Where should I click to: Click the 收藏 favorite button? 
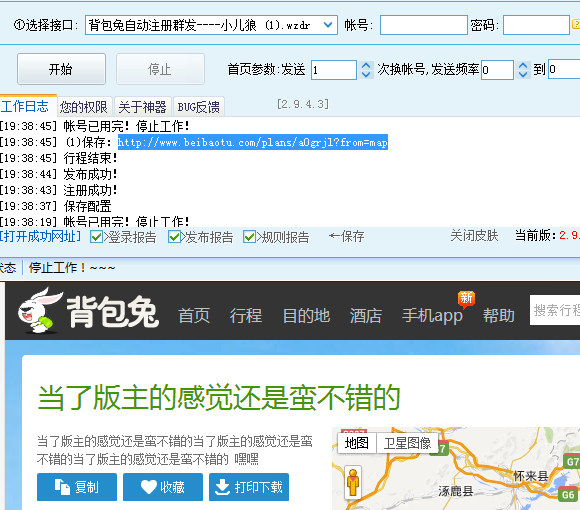163,487
